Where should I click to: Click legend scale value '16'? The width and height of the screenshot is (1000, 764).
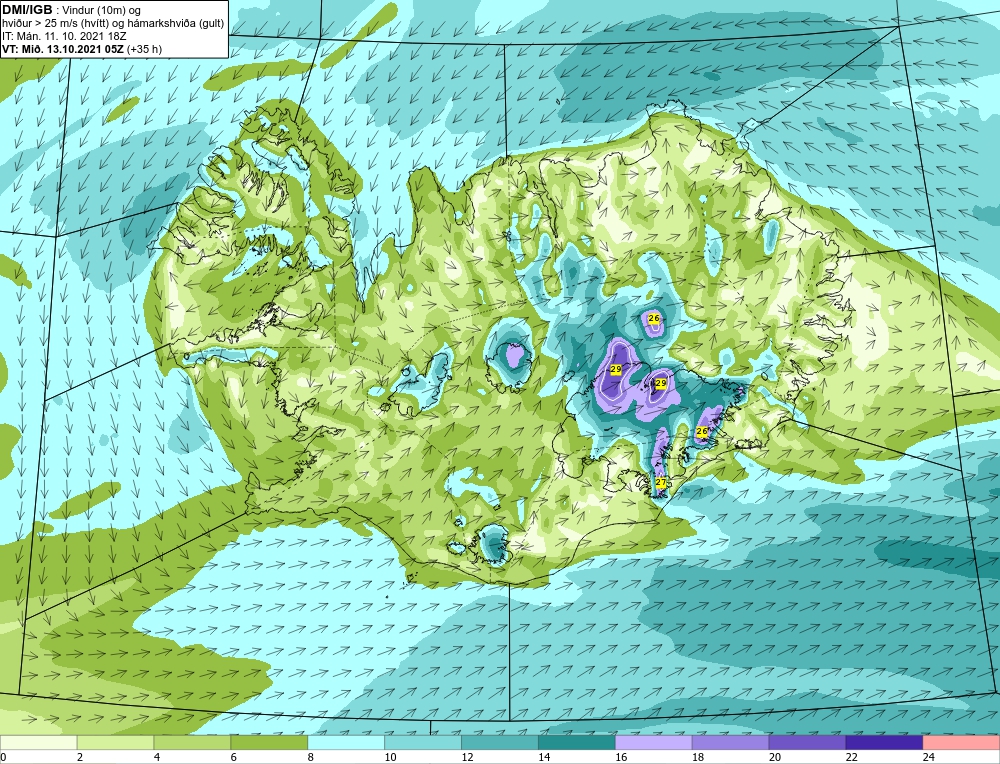[621, 757]
